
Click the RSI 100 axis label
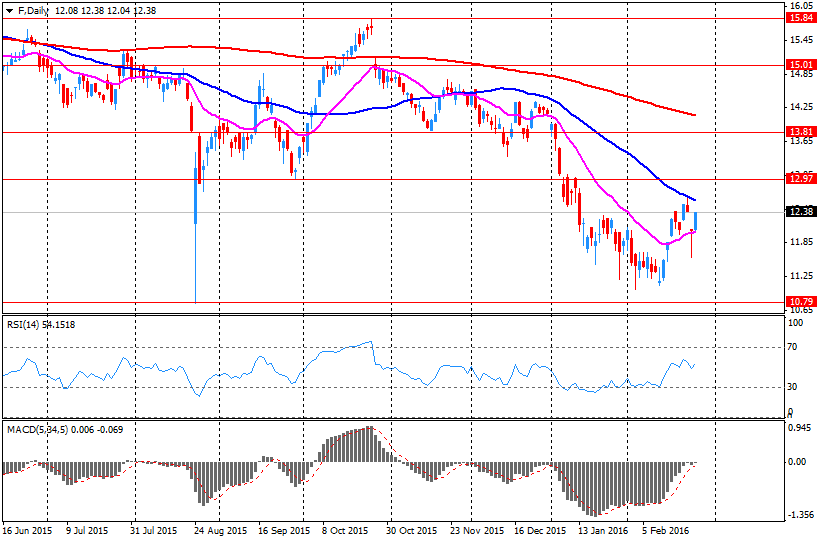(x=796, y=323)
